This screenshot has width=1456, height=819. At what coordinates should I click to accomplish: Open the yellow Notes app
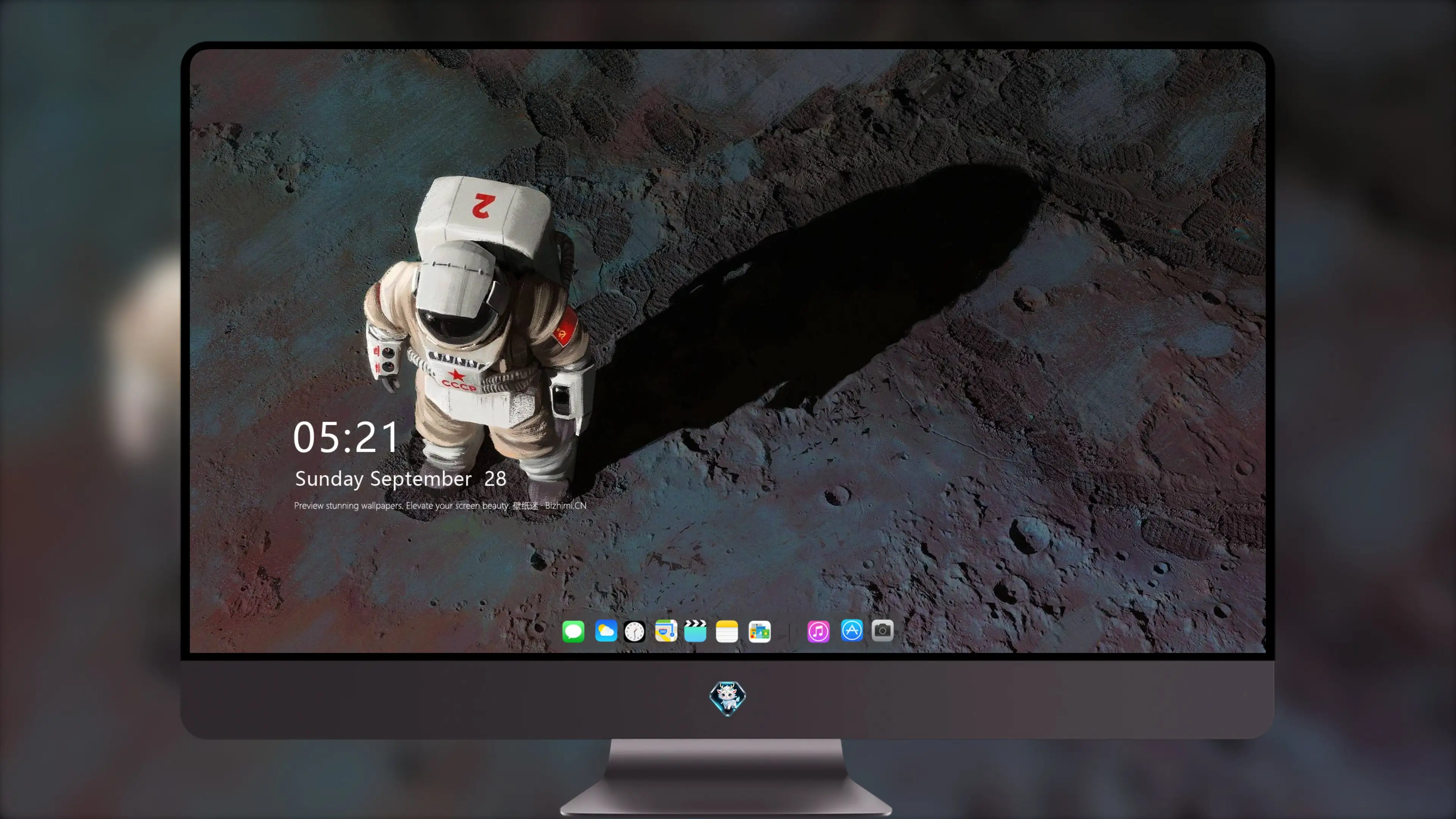pos(727,631)
